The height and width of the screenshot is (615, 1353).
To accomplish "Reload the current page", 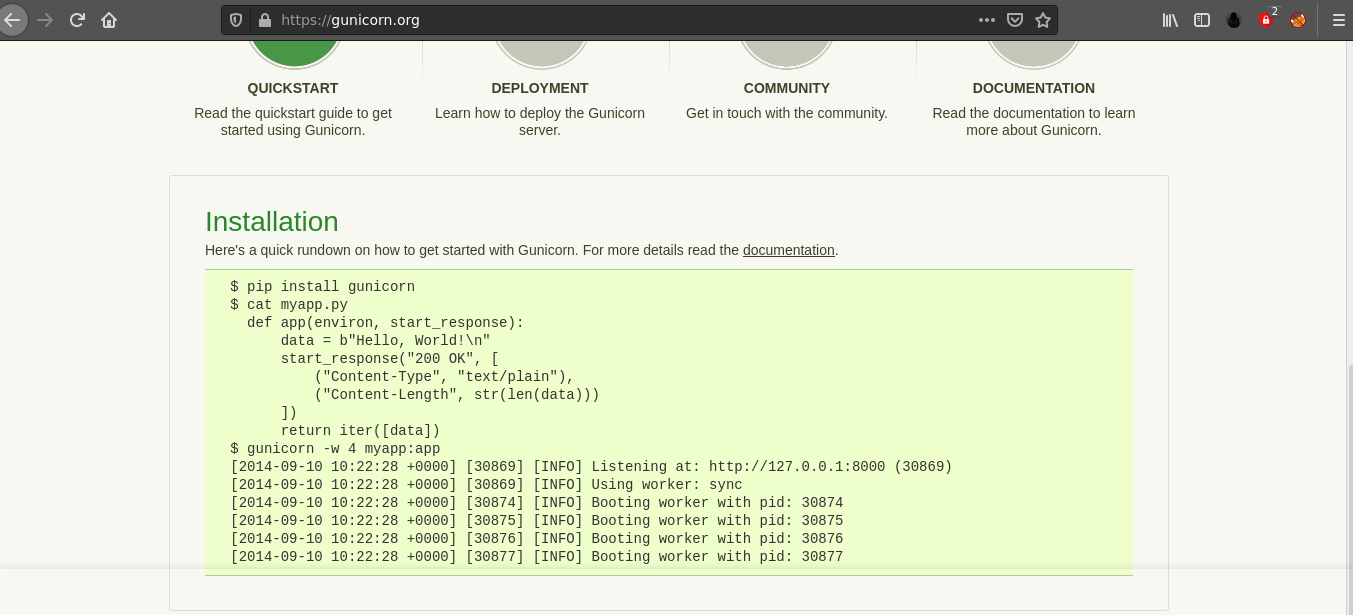I will click(x=77, y=20).
